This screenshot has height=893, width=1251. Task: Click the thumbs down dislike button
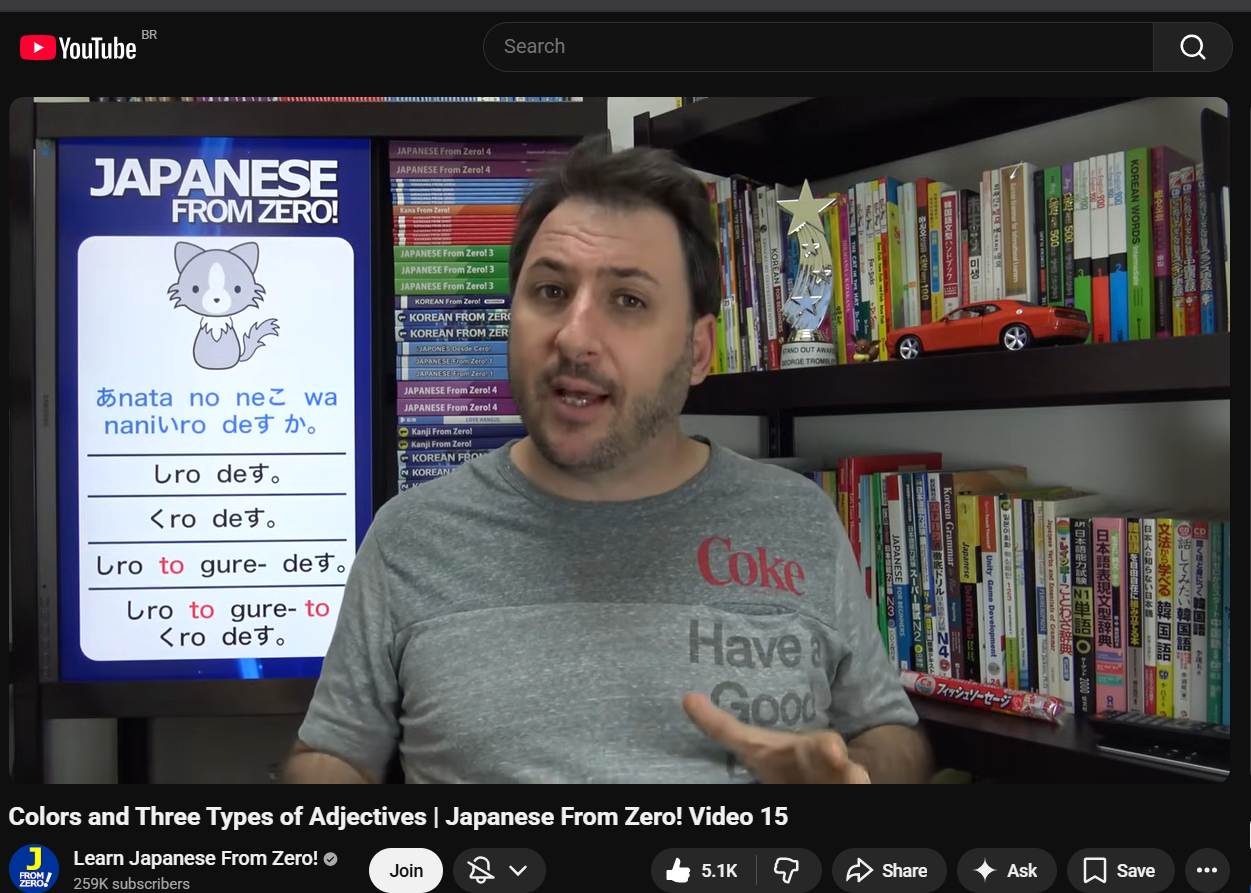[789, 870]
